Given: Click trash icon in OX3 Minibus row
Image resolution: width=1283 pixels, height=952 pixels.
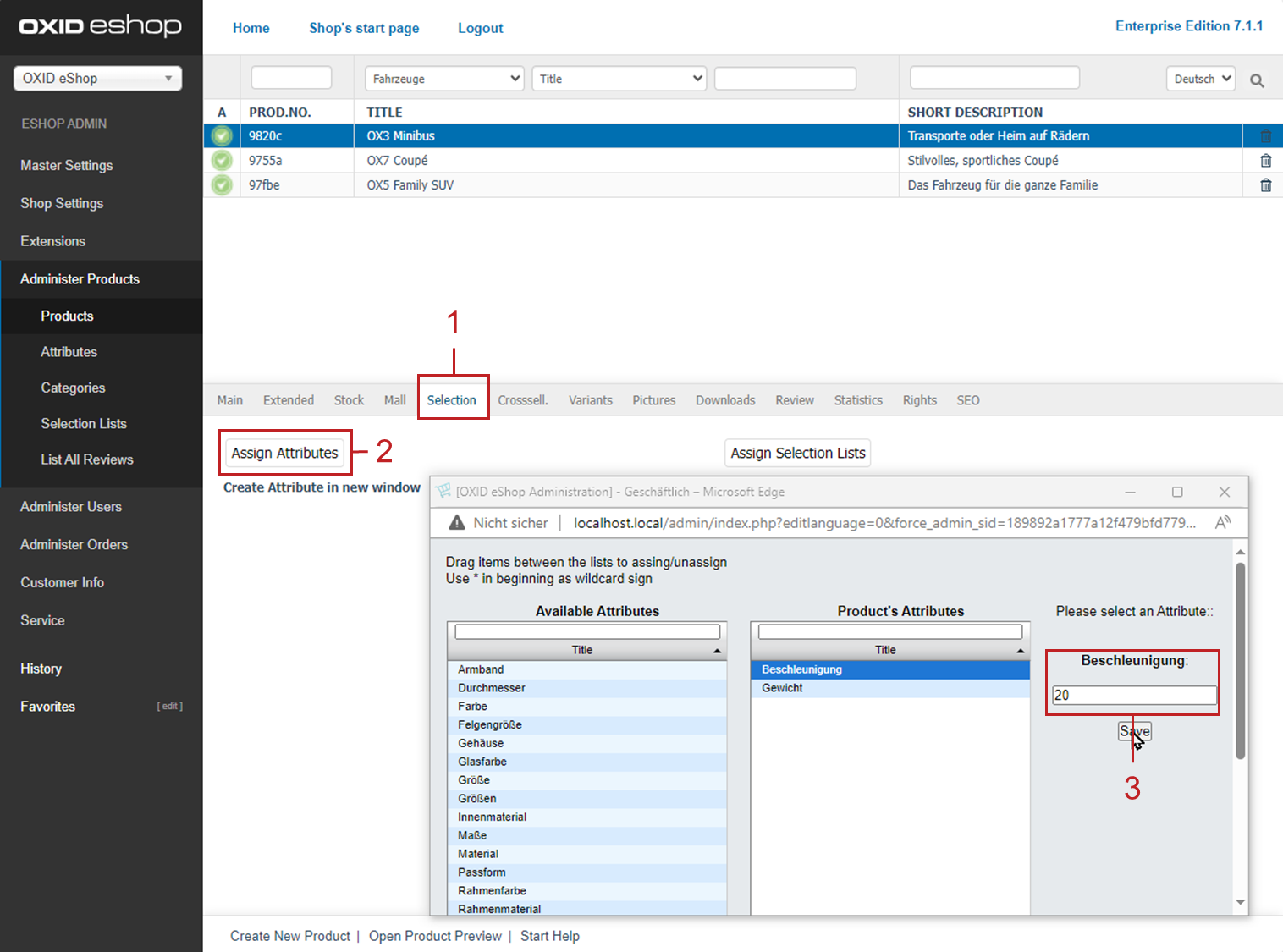Looking at the screenshot, I should [x=1265, y=136].
